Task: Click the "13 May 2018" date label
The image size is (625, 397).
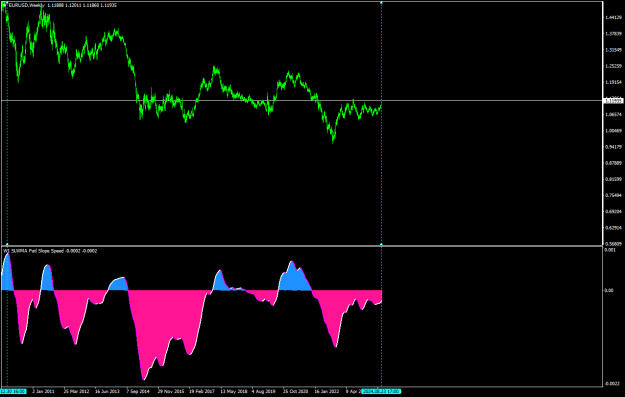Action: coord(234,391)
